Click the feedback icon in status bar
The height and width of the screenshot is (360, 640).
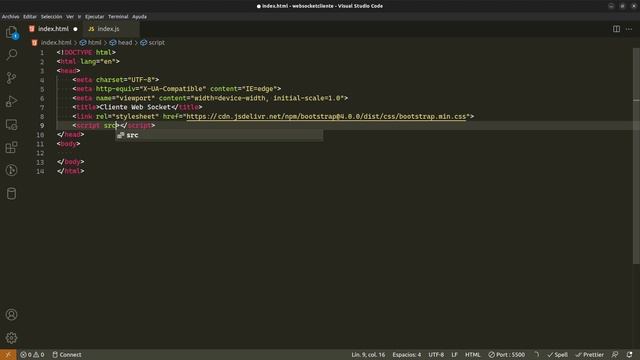[615, 355]
